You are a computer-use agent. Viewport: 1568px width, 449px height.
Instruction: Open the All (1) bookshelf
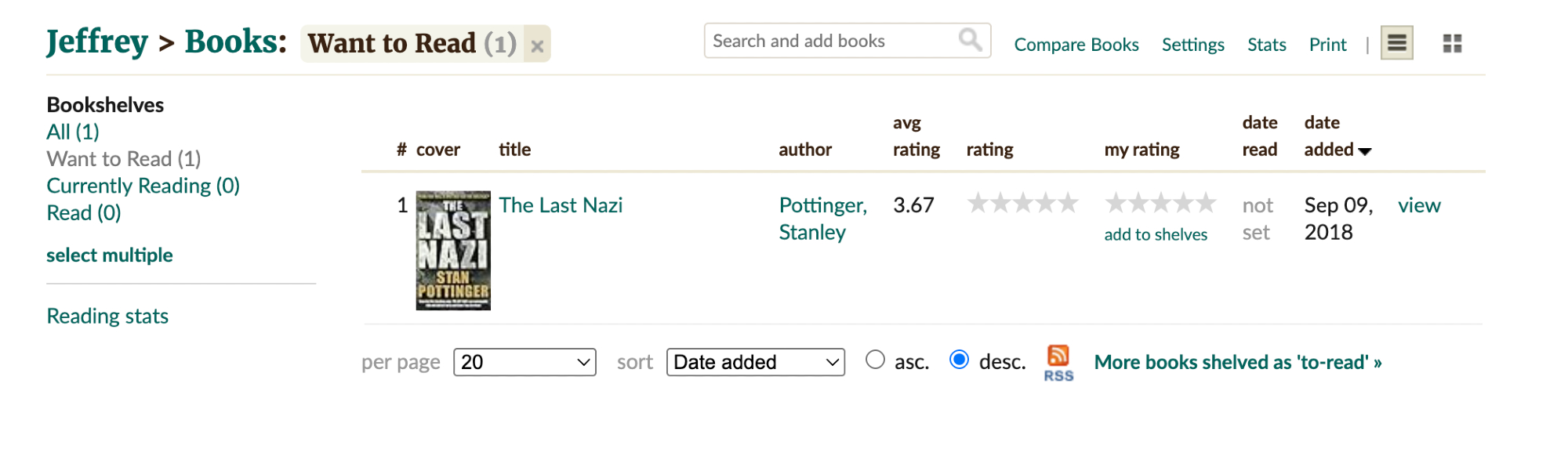(73, 132)
